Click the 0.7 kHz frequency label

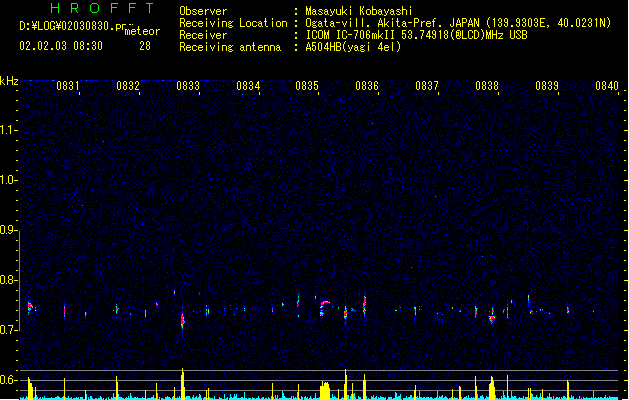pyautogui.click(x=8, y=330)
